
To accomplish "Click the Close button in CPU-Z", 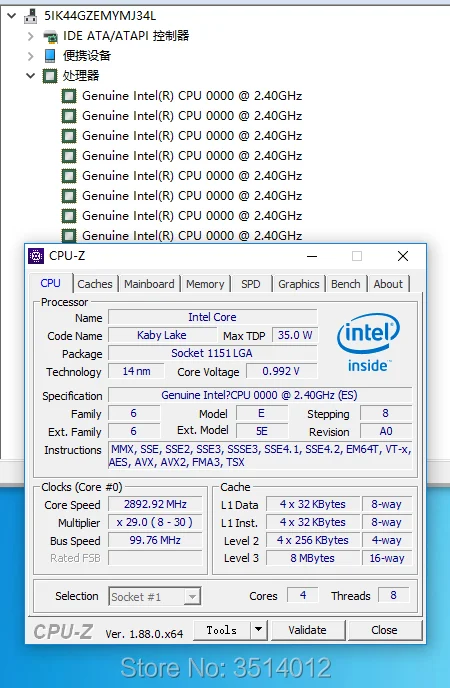I will tap(385, 630).
